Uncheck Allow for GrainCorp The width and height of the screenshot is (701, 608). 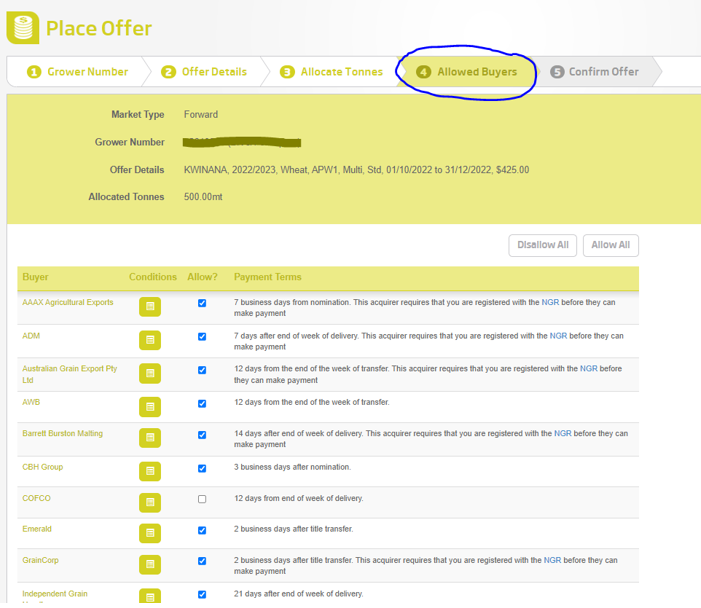point(202,561)
